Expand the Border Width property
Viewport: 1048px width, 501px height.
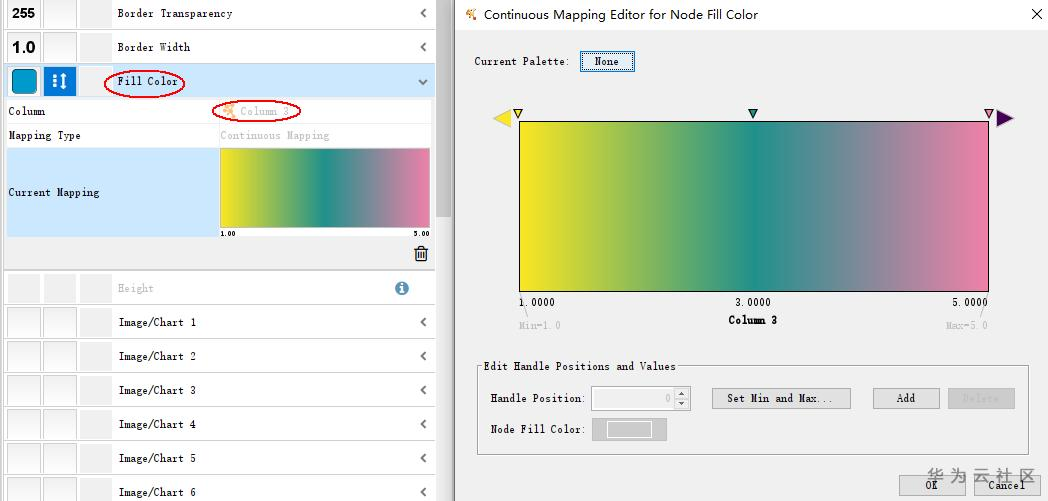tap(423, 47)
